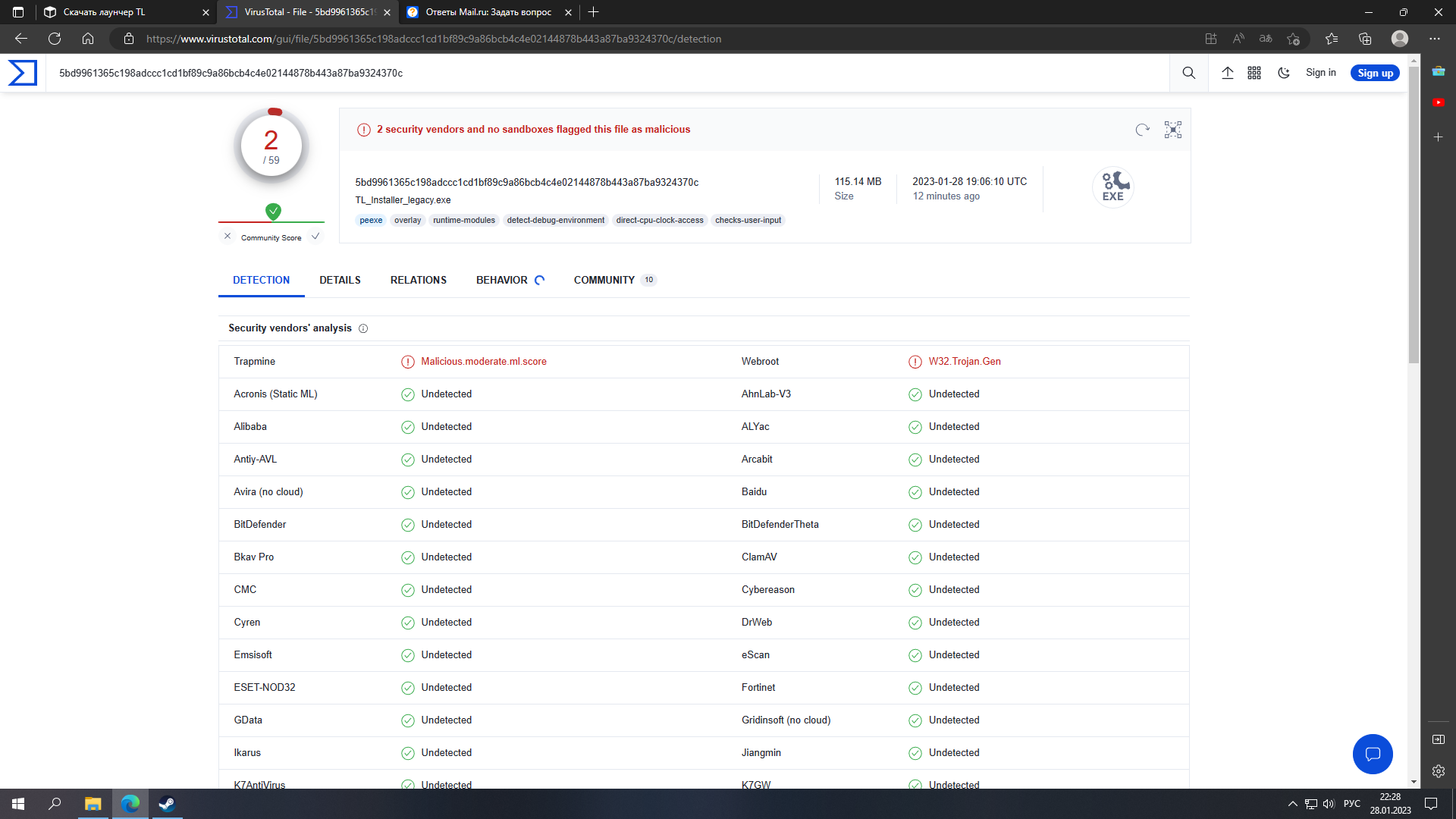The image size is (1456, 819).
Task: Toggle dark mode moon icon
Action: (x=1284, y=73)
